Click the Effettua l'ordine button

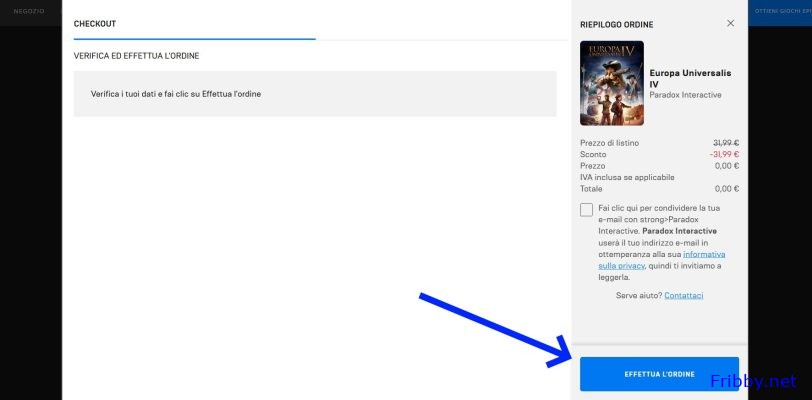[659, 374]
